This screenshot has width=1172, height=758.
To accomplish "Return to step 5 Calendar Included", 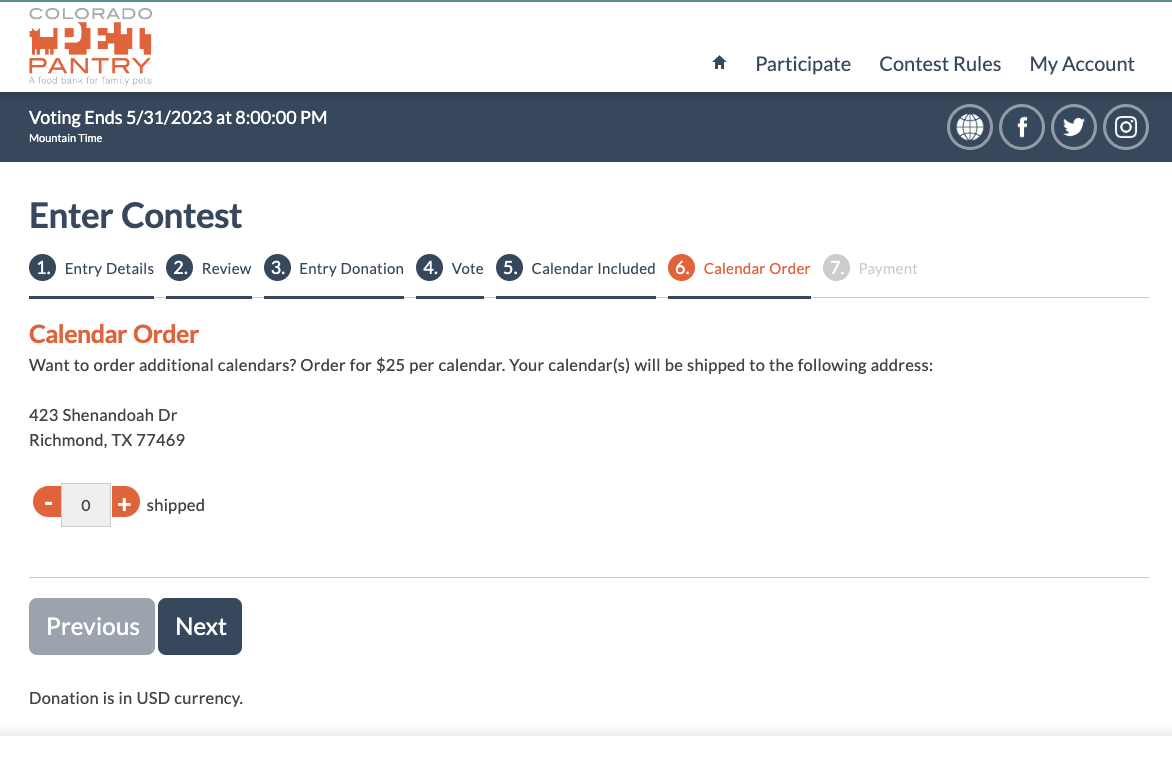I will pos(576,268).
